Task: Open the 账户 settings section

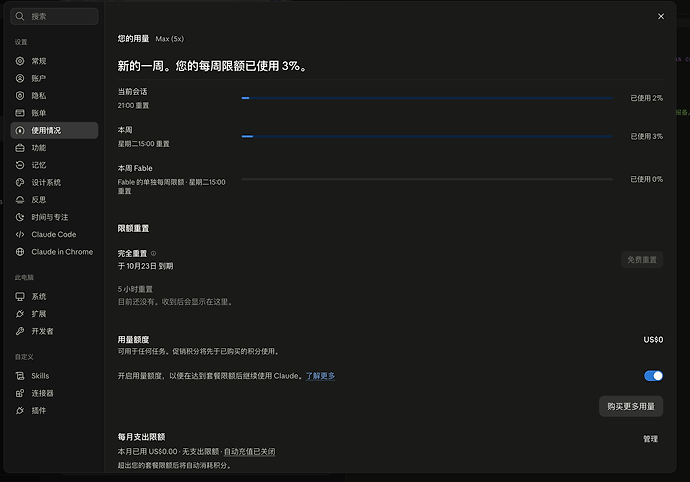Action: [x=54, y=78]
